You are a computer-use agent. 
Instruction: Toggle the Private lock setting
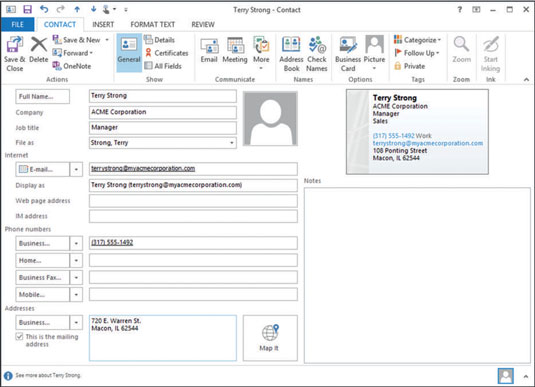coord(409,66)
